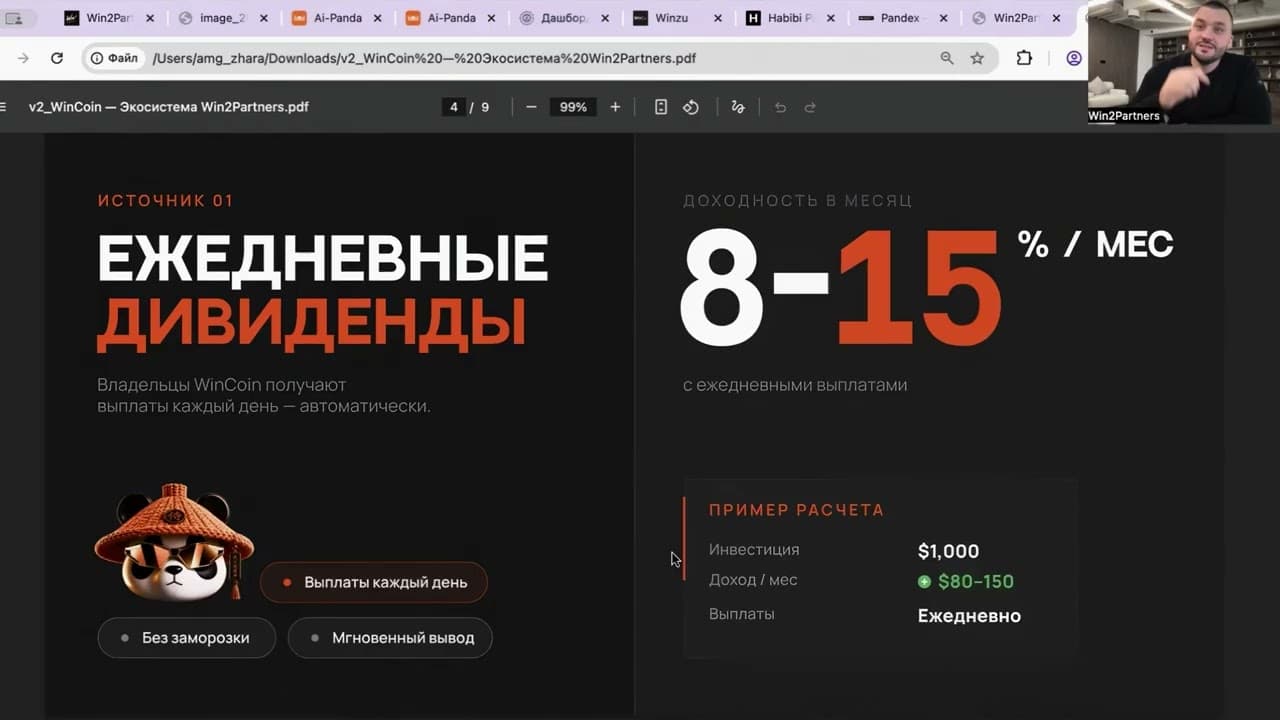
Task: Switch to the image_2 tab
Action: coord(222,18)
